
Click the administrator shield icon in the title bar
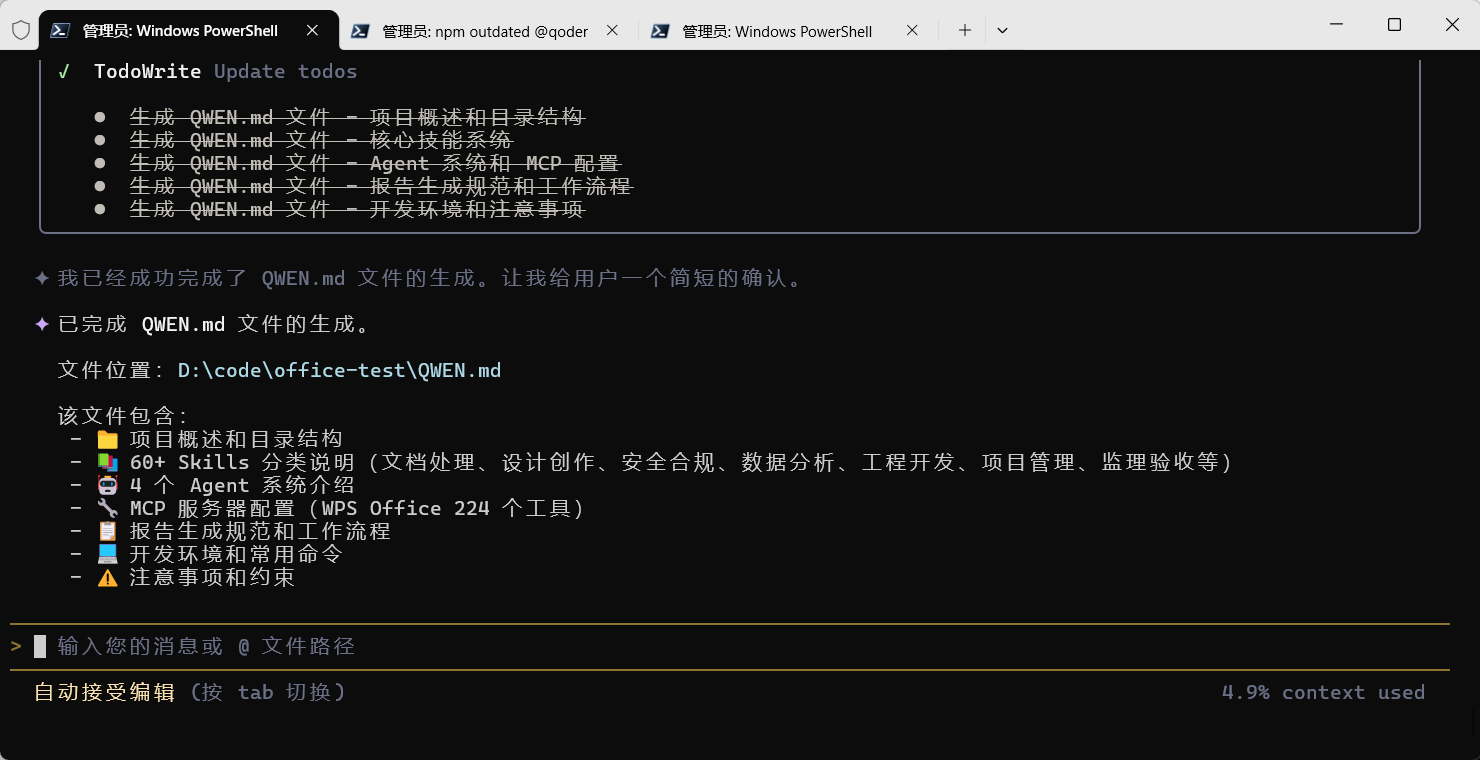(x=20, y=31)
